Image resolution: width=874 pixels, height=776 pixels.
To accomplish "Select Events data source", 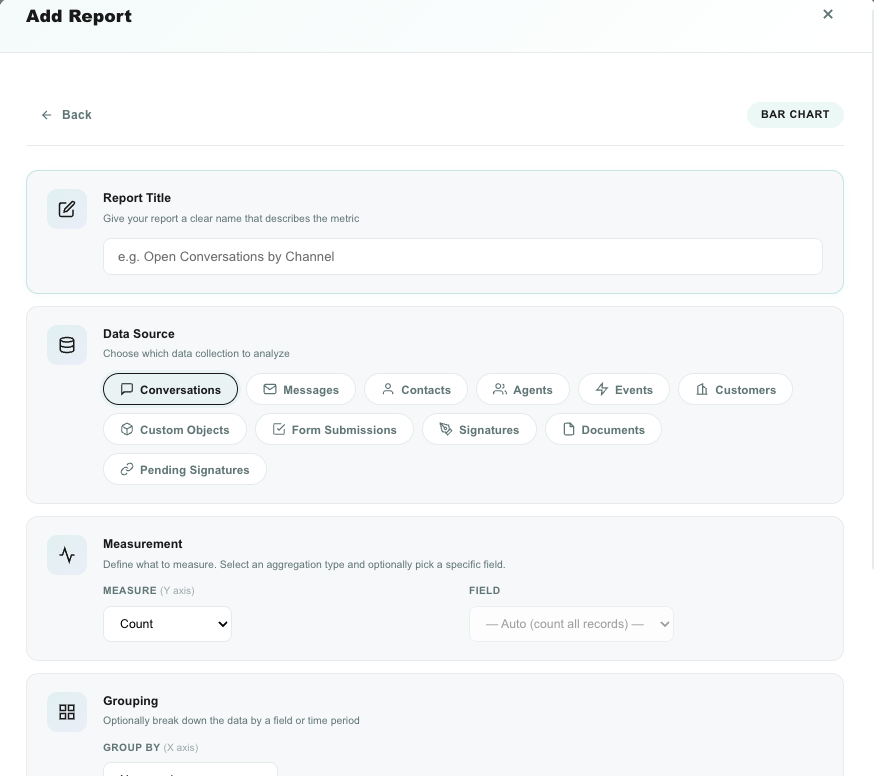I will pyautogui.click(x=624, y=389).
